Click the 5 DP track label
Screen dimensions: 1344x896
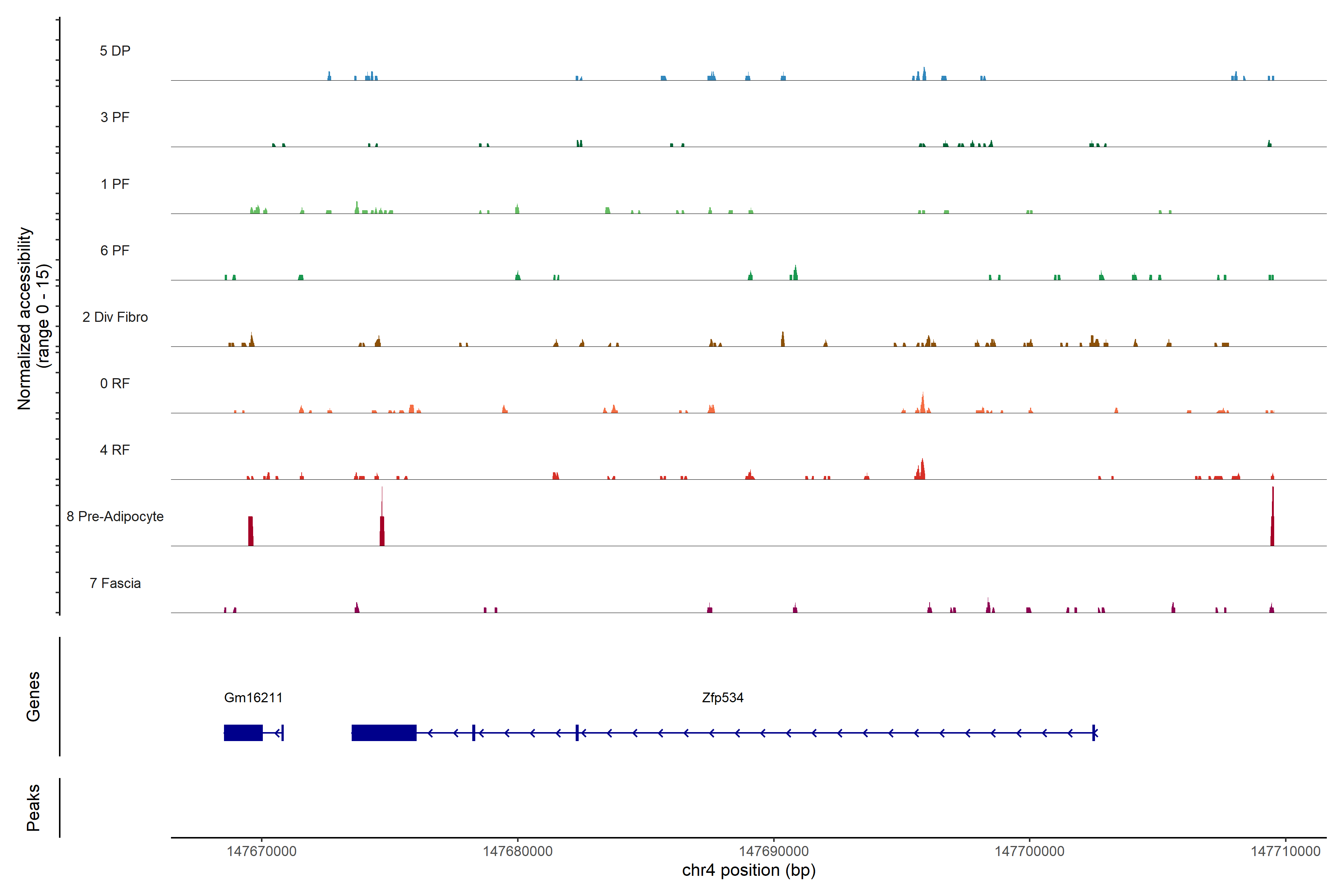coord(115,51)
